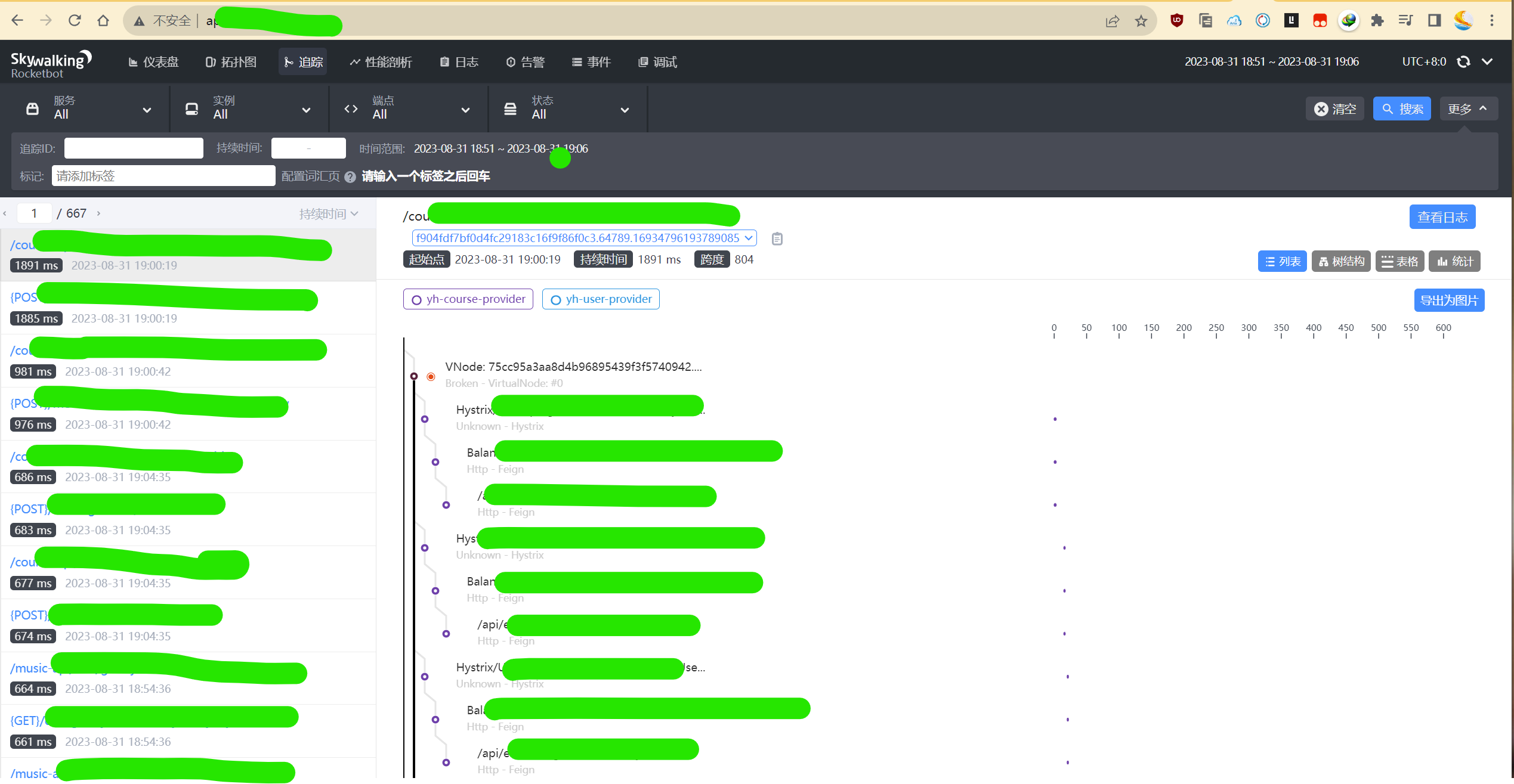This screenshot has height=784, width=1514.
Task: Click the 清空 clear button
Action: 1335,109
